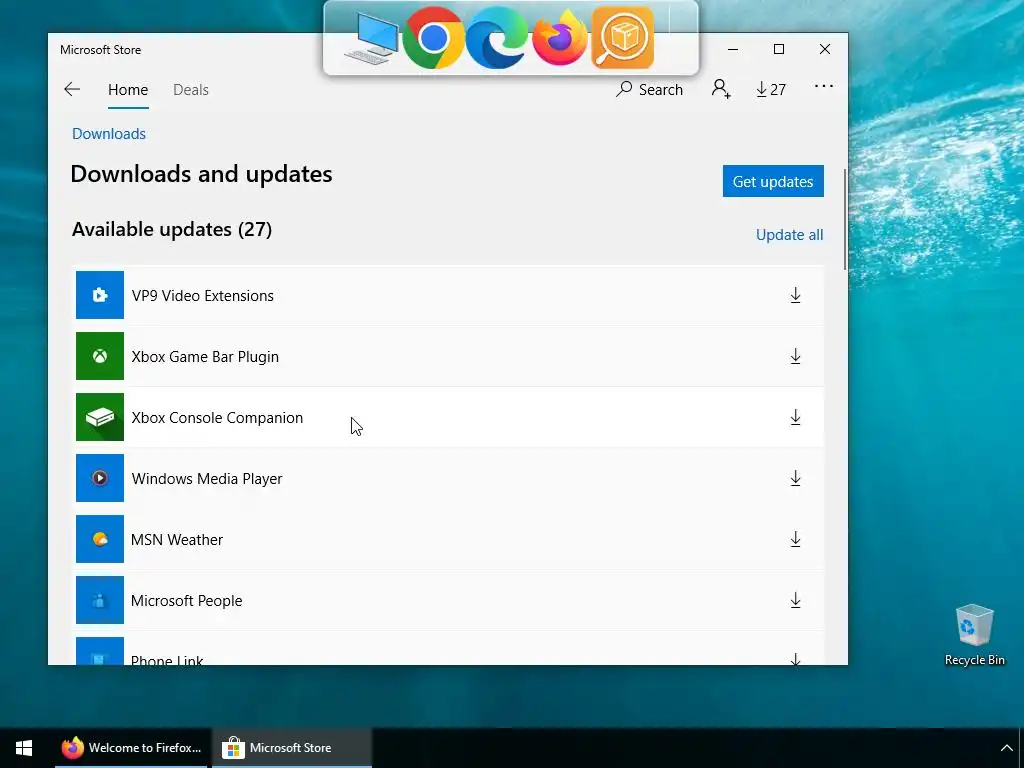Screen dimensions: 1024x768
Task: Click the Windows Media Player app icon
Action: (100, 478)
